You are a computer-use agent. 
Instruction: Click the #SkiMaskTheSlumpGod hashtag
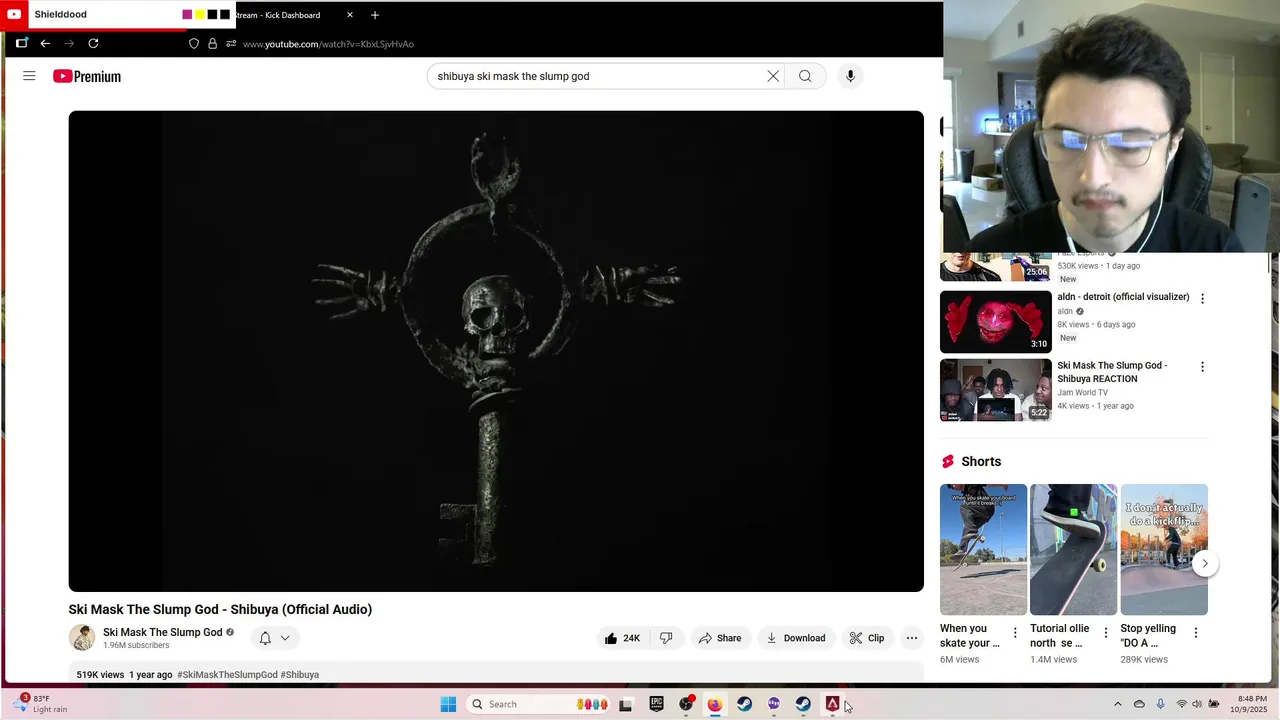pyautogui.click(x=227, y=675)
